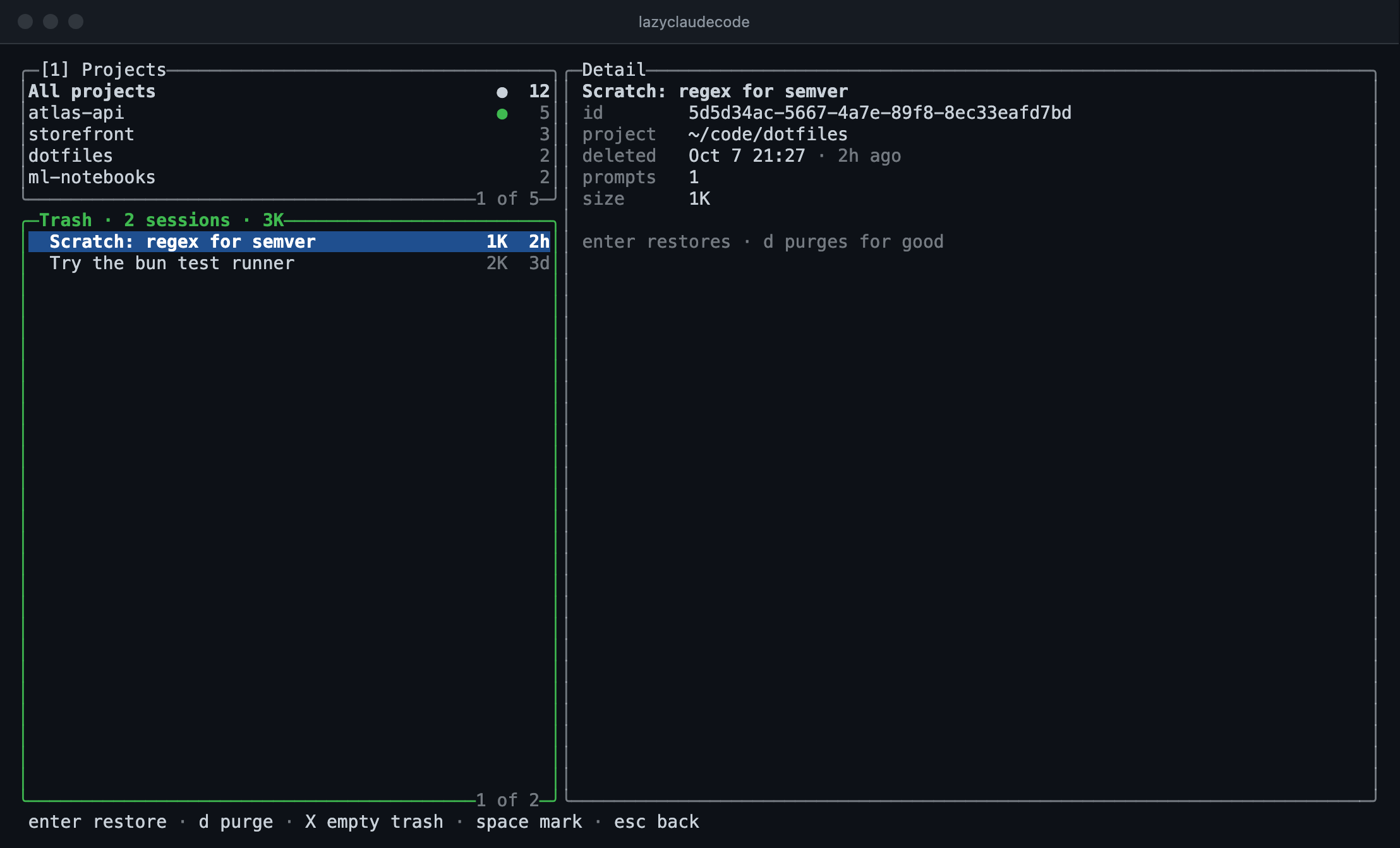Image resolution: width=1400 pixels, height=848 pixels.
Task: Click the 2K size of bun test runner
Action: click(497, 263)
